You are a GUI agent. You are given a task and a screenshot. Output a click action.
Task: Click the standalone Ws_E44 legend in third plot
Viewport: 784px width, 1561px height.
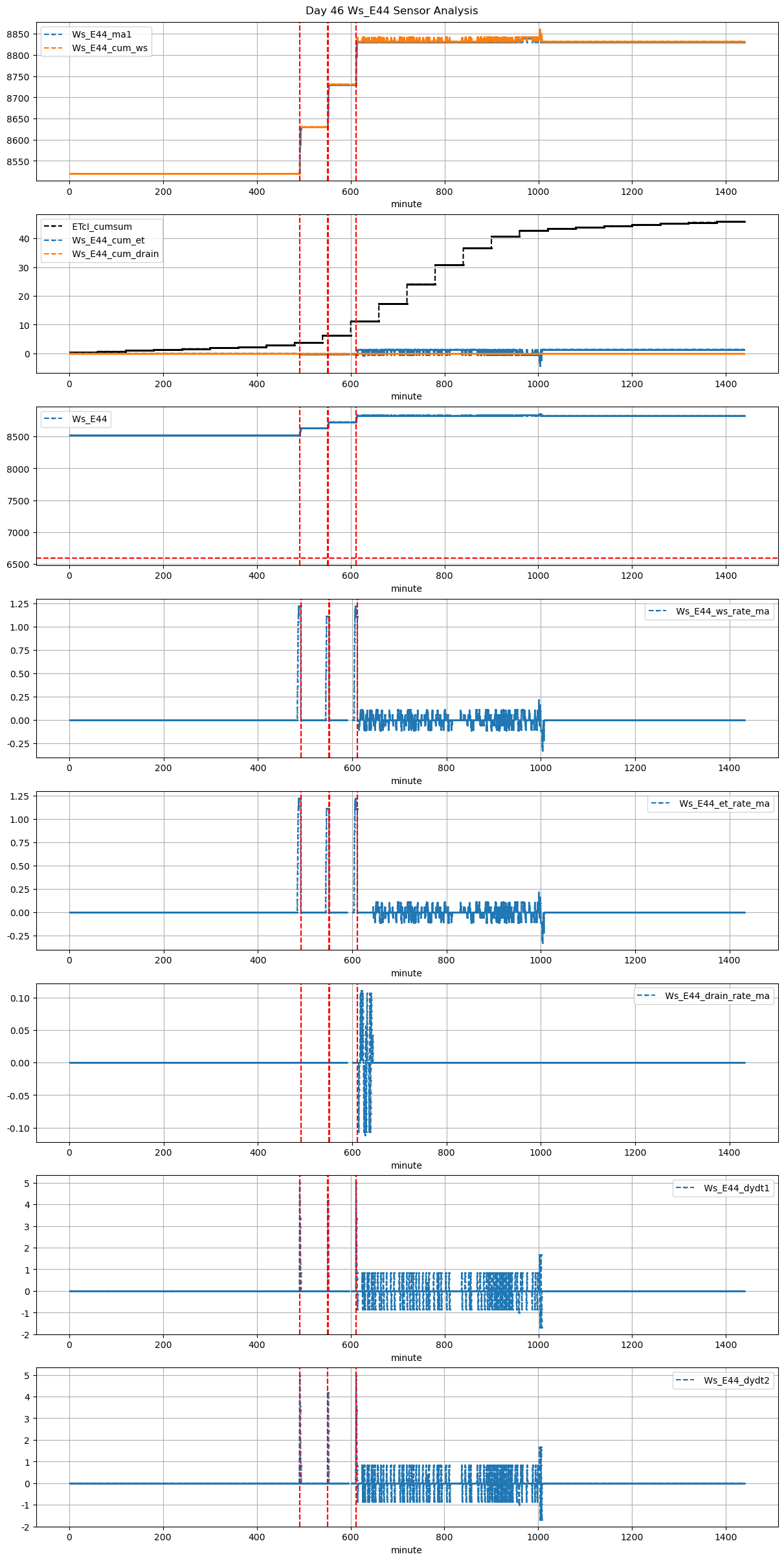76,419
